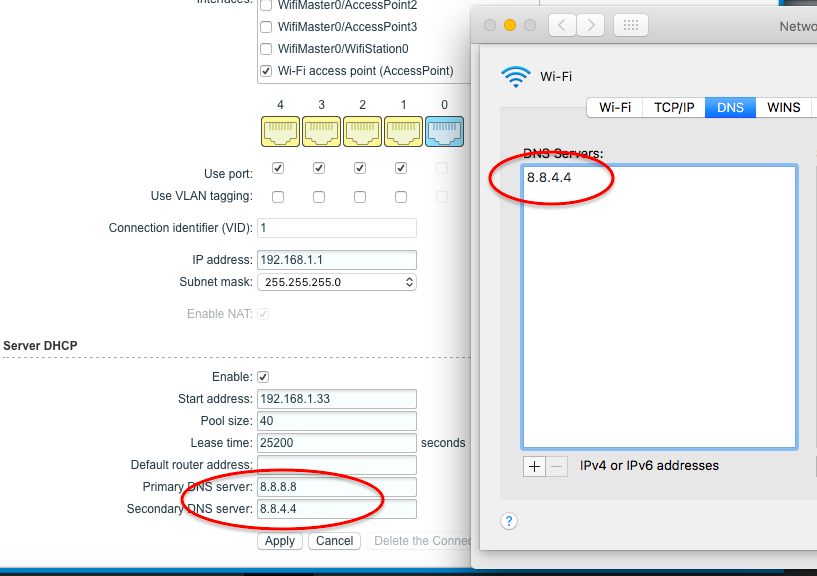This screenshot has width=817, height=576.
Task: Uncheck Use port for port 1
Action: [401, 168]
